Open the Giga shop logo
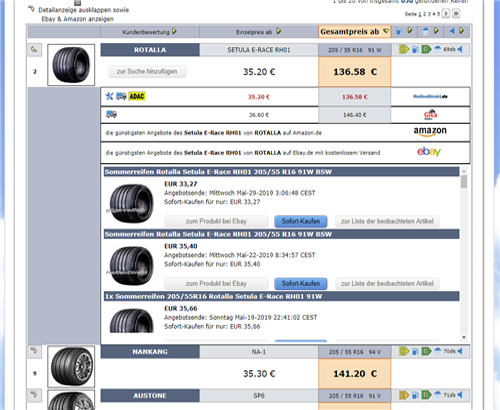This screenshot has width=500, height=410. 430,115
